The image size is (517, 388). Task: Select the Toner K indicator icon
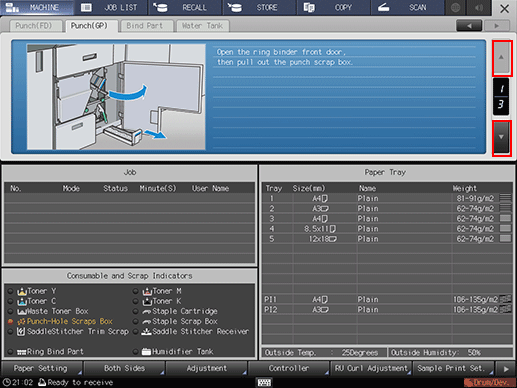(x=147, y=301)
